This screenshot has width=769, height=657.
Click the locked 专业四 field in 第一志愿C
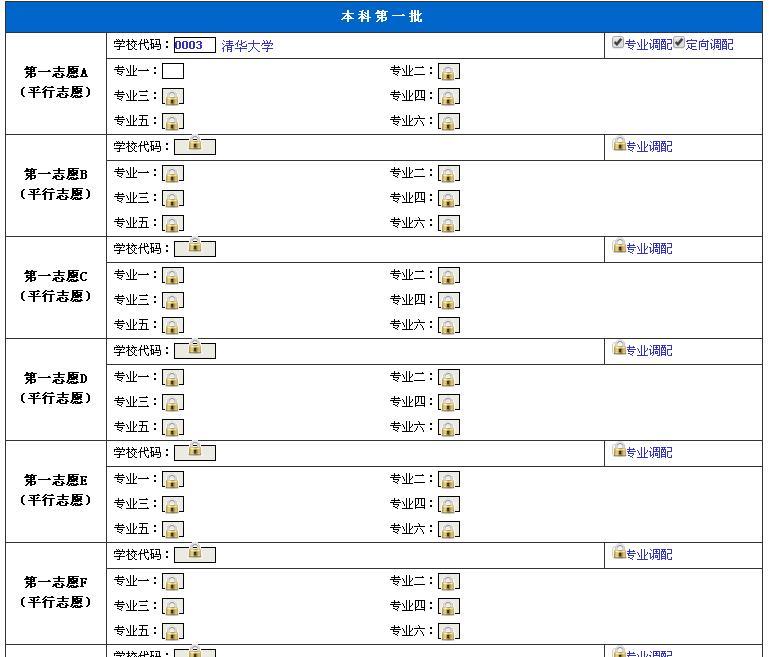449,301
